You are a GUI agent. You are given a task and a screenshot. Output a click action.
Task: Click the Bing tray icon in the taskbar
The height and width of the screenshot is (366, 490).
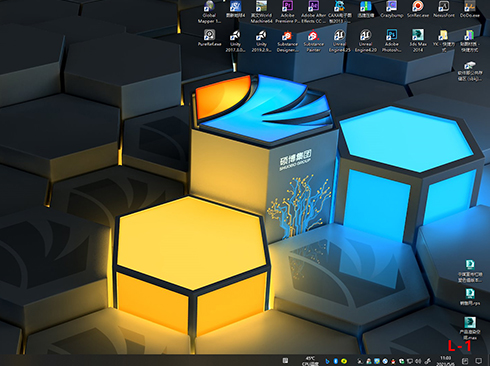point(327,361)
